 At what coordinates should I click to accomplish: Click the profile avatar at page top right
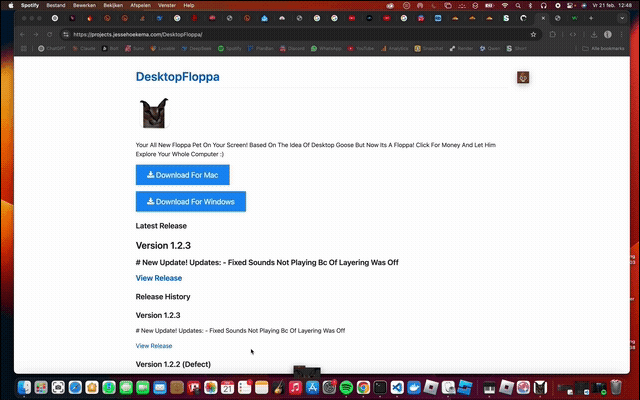coord(523,77)
